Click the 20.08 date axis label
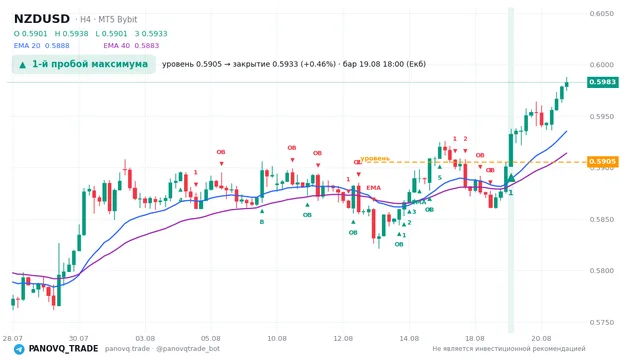Viewport: 640px width, 360px height. point(541,338)
